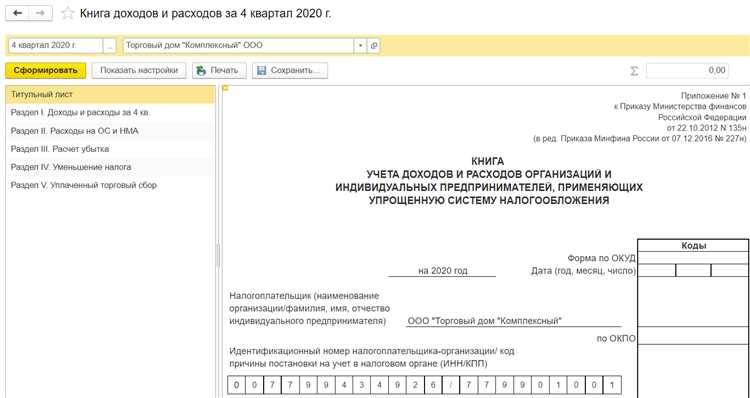Image resolution: width=750 pixels, height=398 pixels.
Task: Open Раздел IV. Уменьшение налога
Action: coord(110,167)
